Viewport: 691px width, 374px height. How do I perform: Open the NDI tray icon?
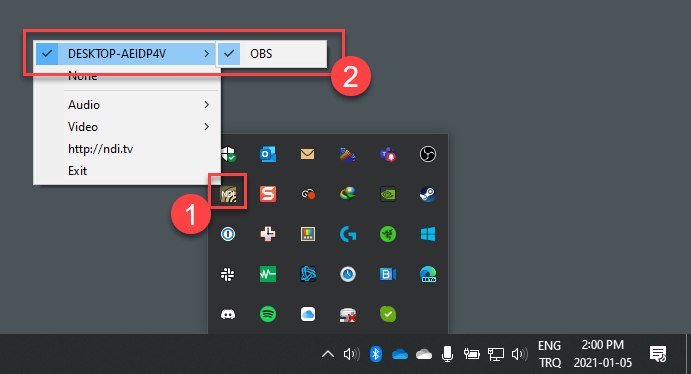tap(228, 194)
